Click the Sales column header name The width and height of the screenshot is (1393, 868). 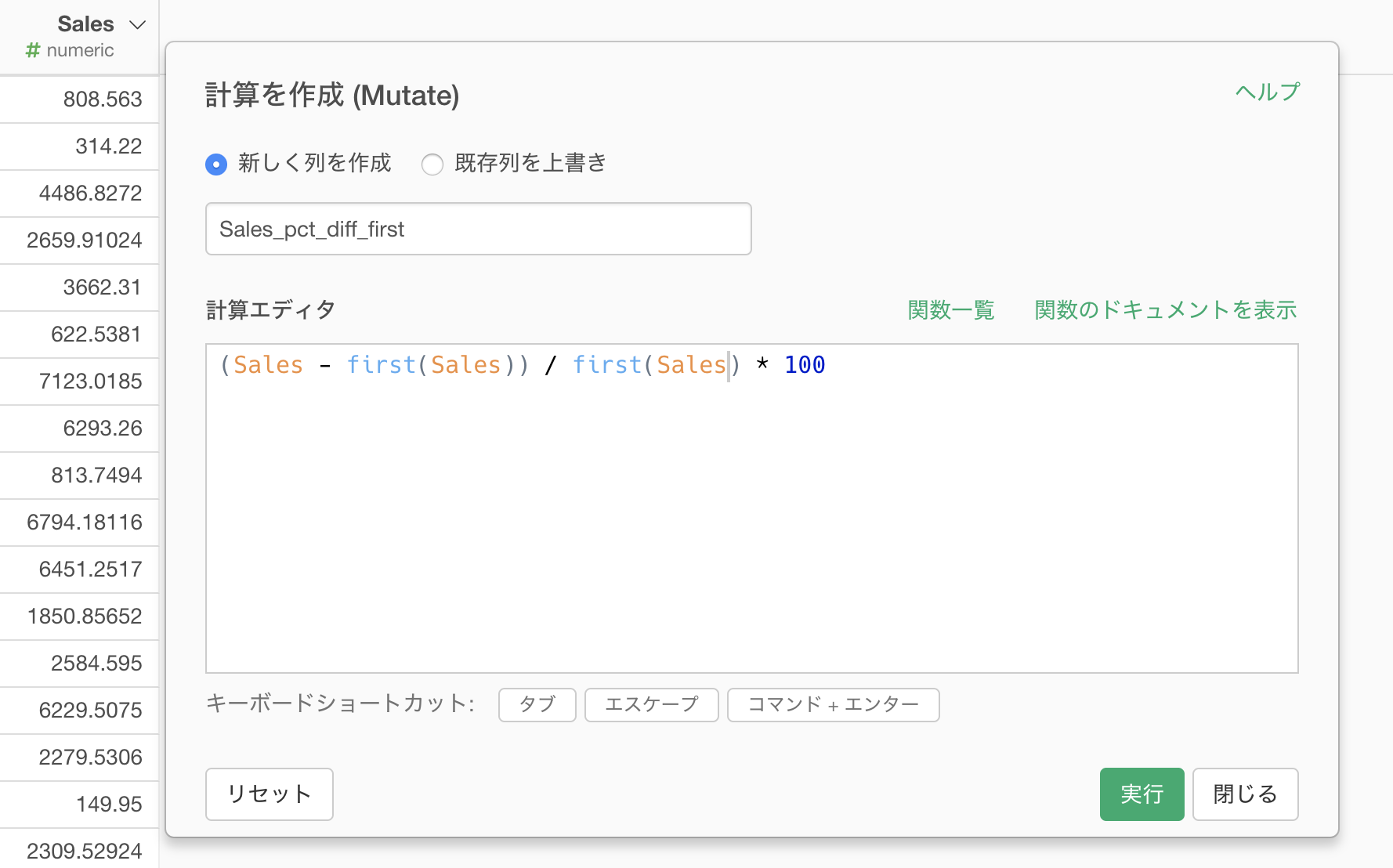[86, 24]
